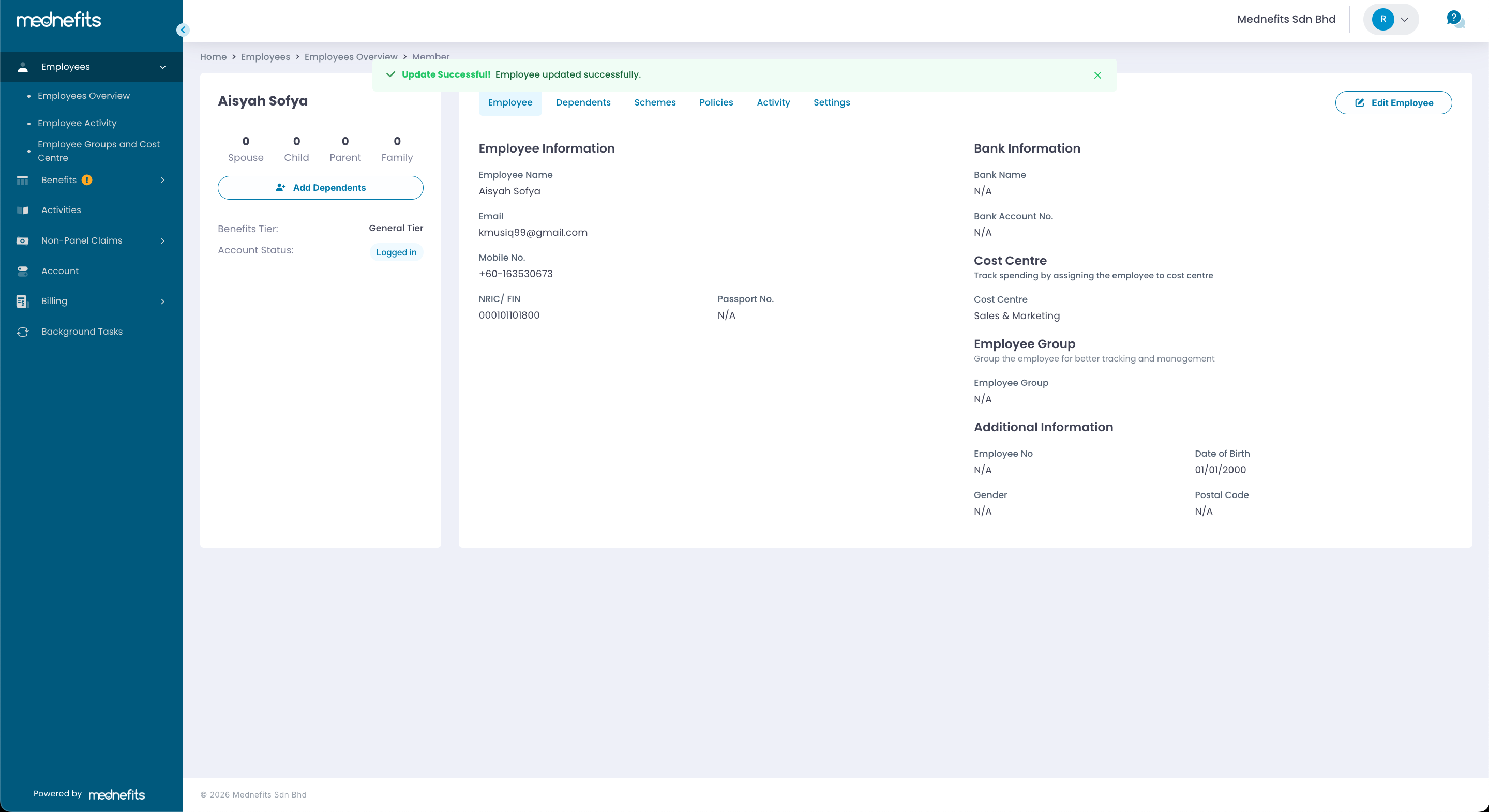Expand the Billing submenu chevron

point(162,302)
